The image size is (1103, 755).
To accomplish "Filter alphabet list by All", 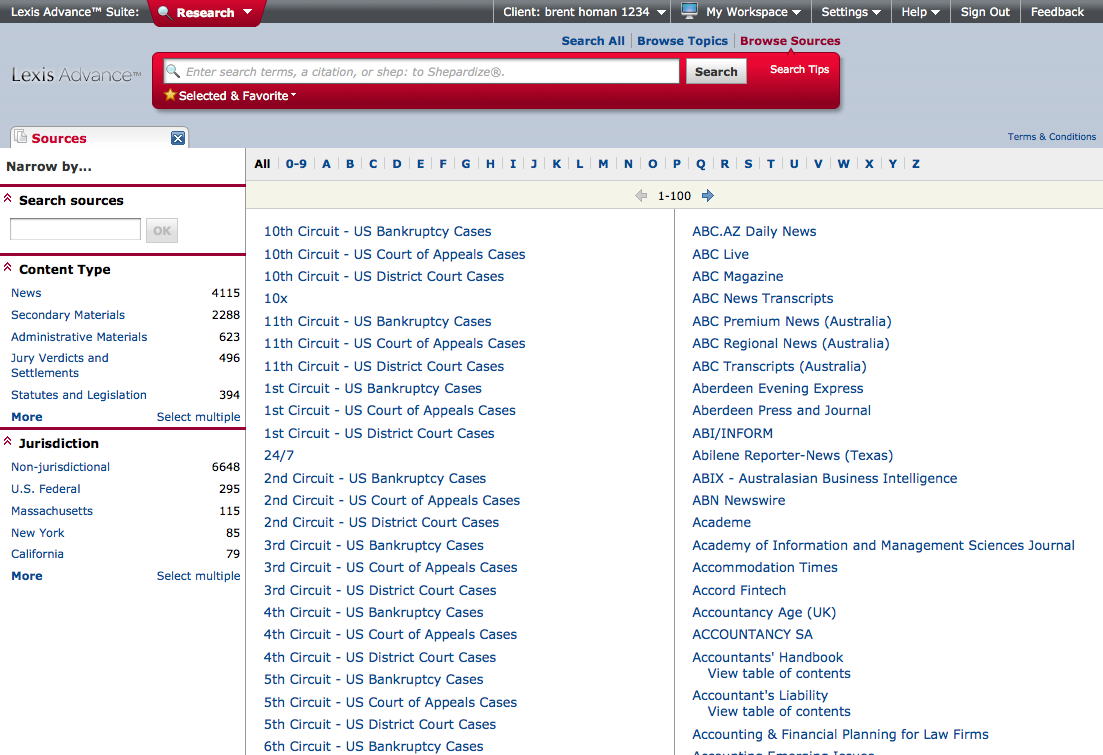I will (262, 164).
